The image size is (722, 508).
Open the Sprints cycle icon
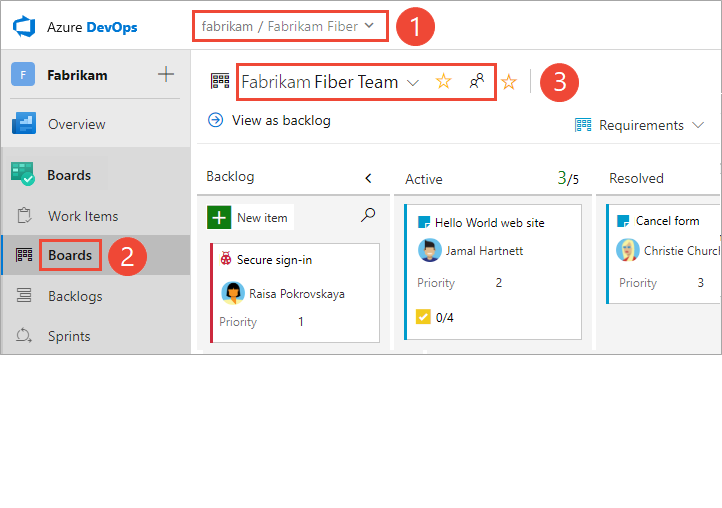pos(24,335)
